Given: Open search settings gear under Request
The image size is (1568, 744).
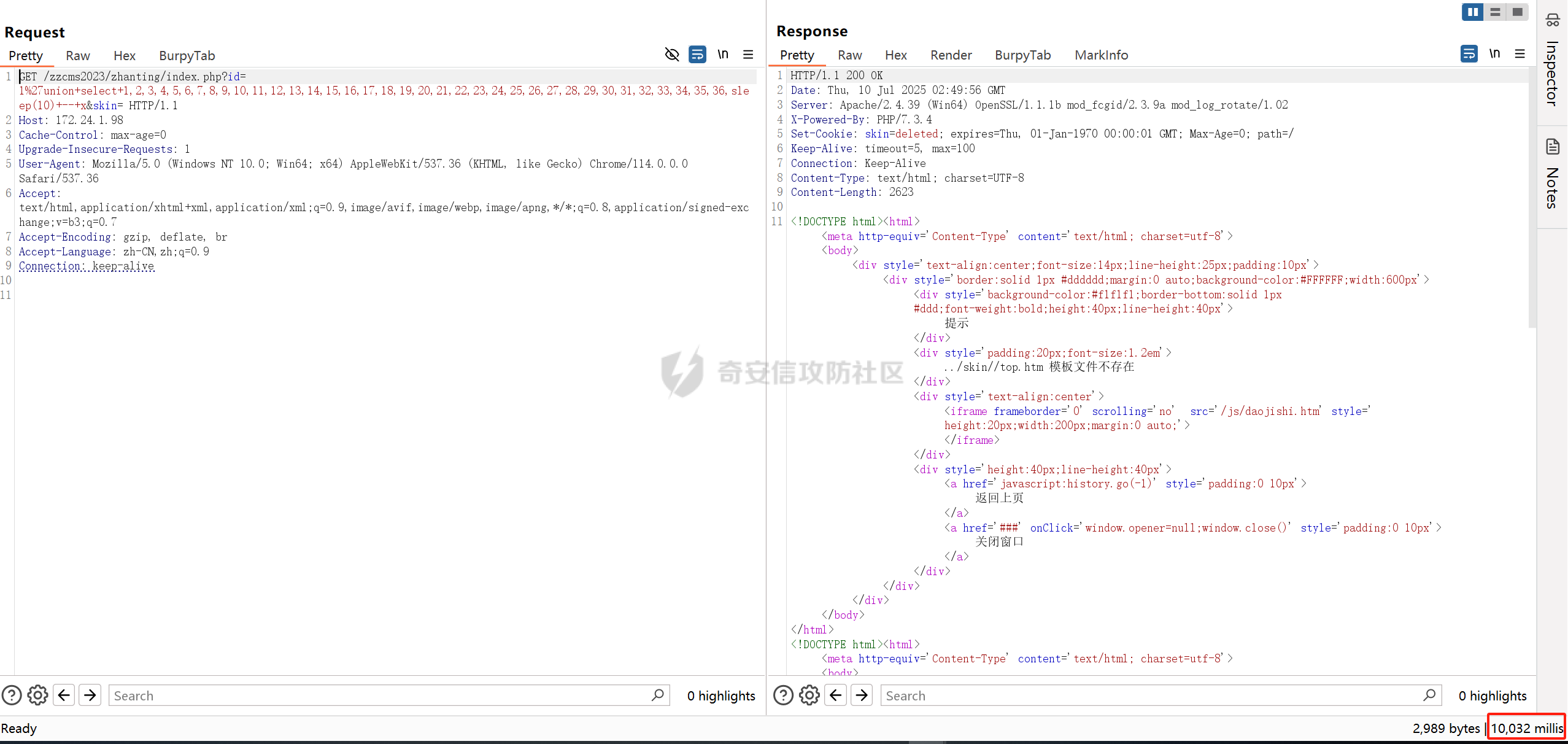Looking at the screenshot, I should pyautogui.click(x=37, y=696).
